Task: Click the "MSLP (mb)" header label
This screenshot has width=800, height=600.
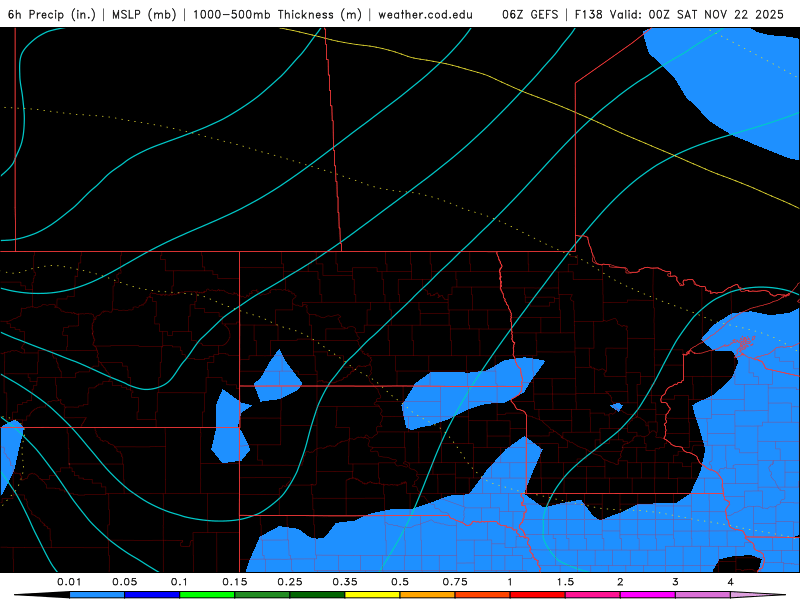Action: coord(144,14)
